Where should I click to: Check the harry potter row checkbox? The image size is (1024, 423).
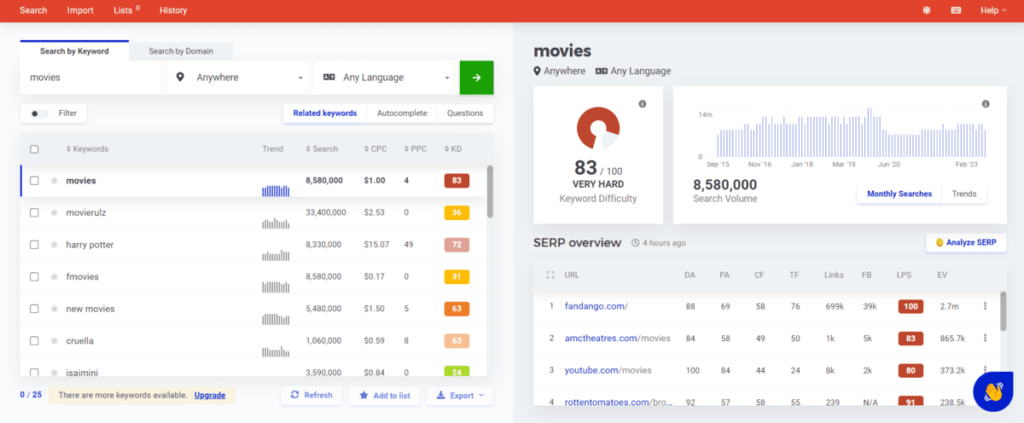(x=35, y=245)
